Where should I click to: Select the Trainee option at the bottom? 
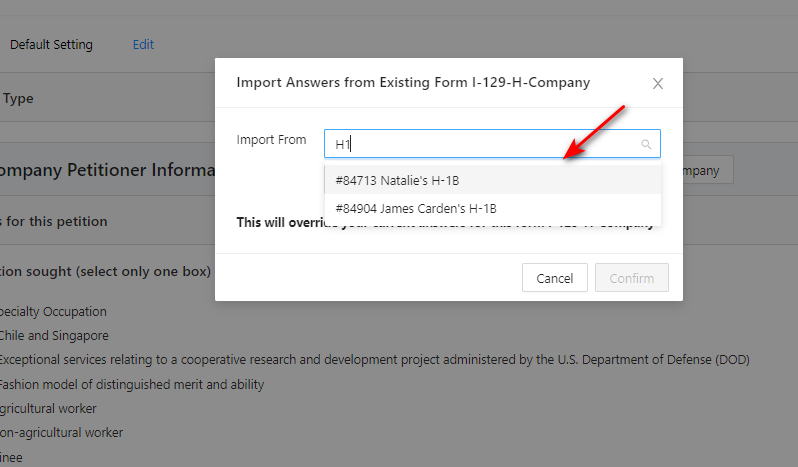[11, 457]
